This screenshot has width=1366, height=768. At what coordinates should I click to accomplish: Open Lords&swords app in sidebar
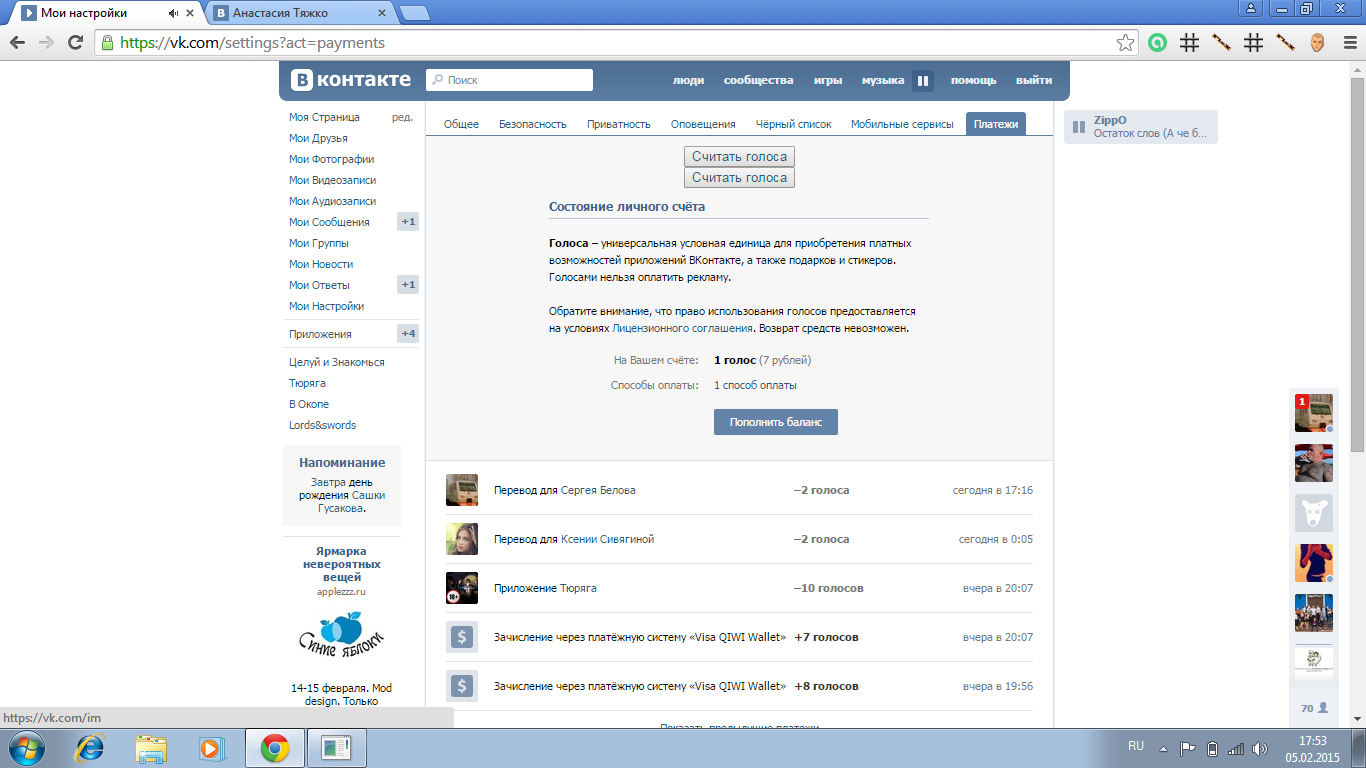(322, 425)
